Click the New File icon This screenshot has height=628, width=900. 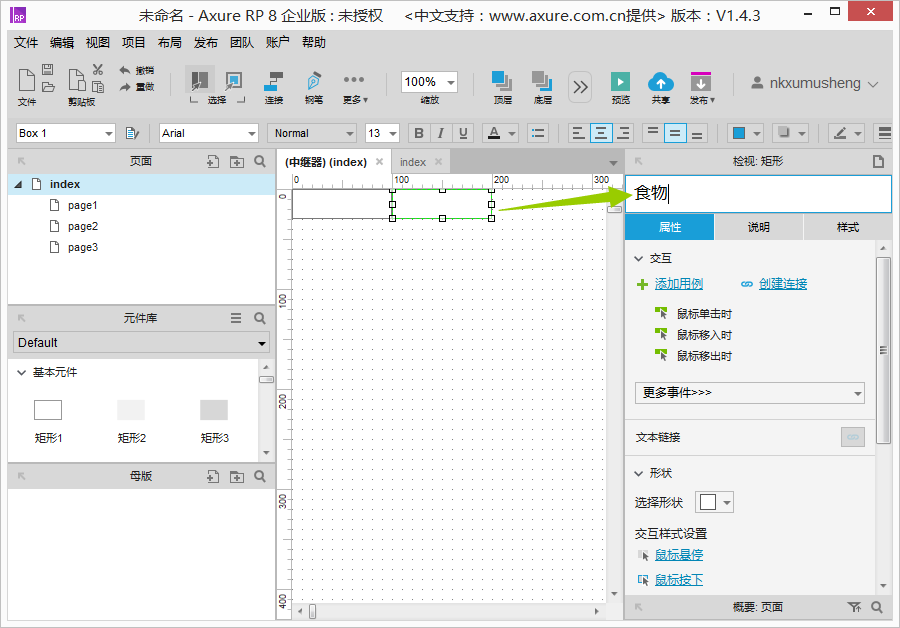pos(26,80)
